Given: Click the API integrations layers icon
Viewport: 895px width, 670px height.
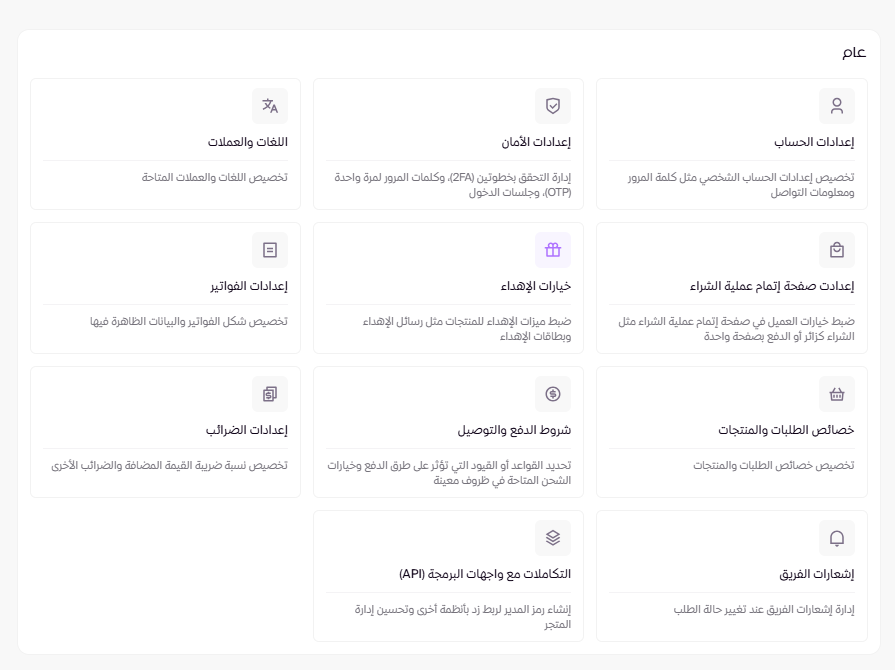Looking at the screenshot, I should [x=553, y=538].
